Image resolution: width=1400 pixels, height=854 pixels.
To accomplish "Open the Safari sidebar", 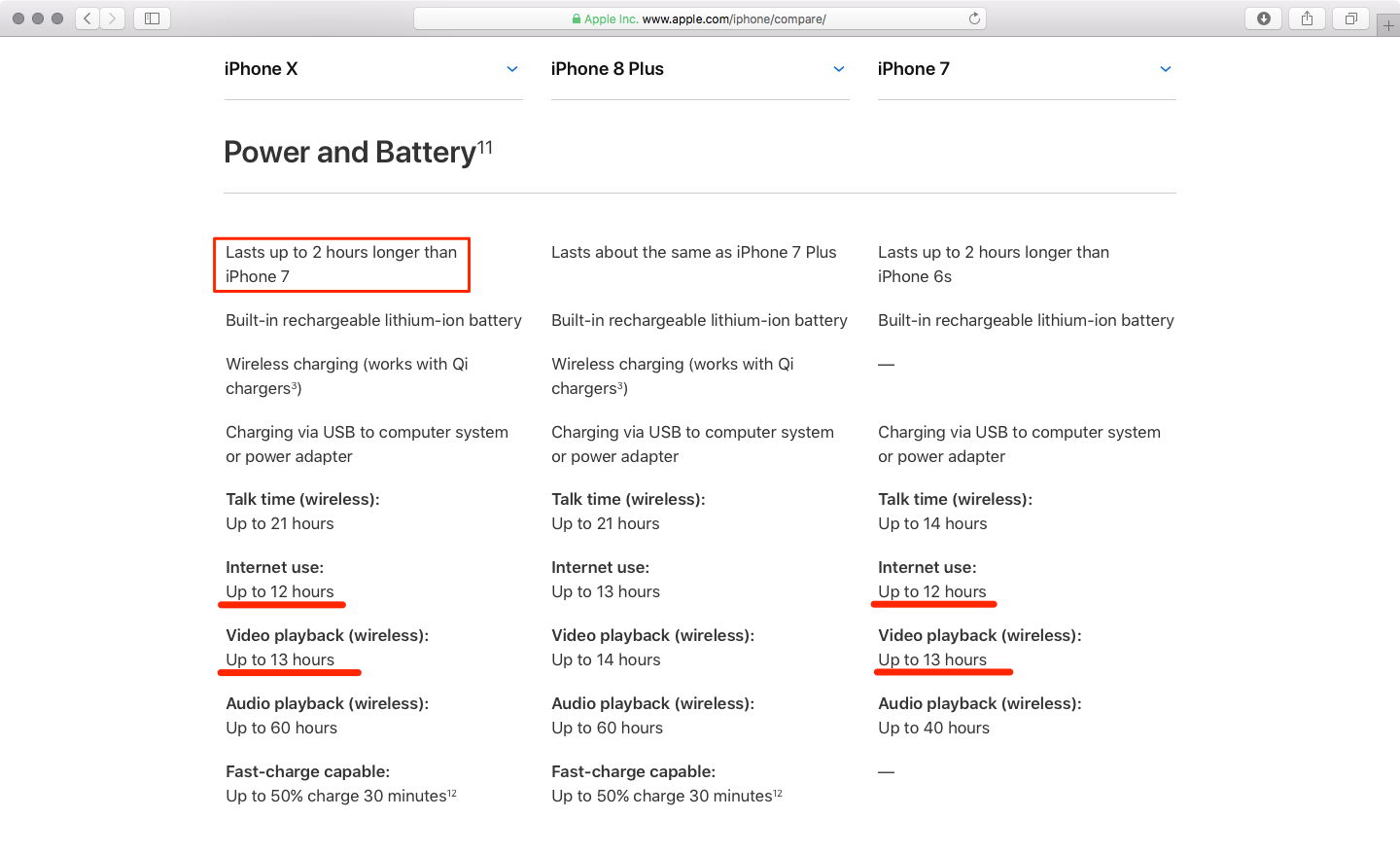I will pyautogui.click(x=152, y=18).
